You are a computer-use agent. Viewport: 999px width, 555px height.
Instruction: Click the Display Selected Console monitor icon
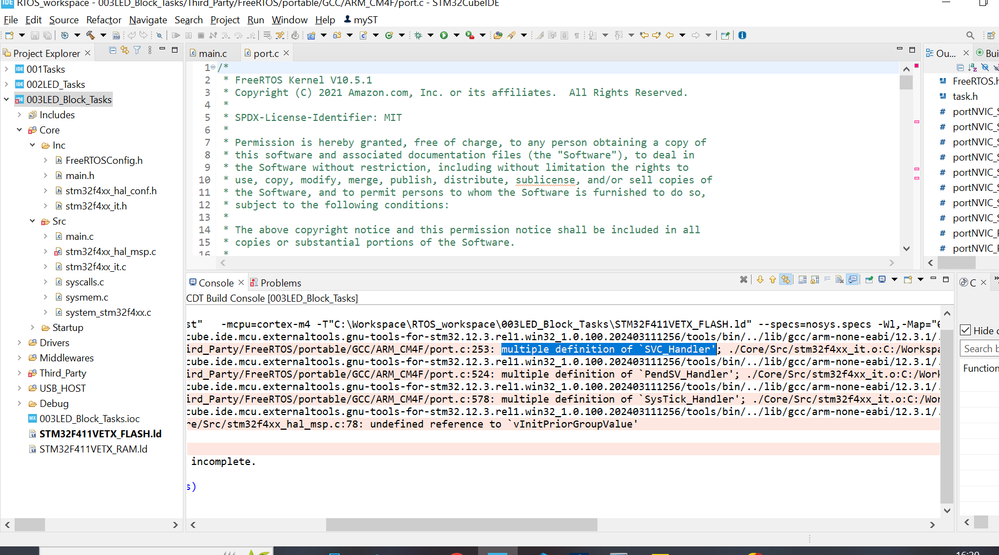pos(882,280)
